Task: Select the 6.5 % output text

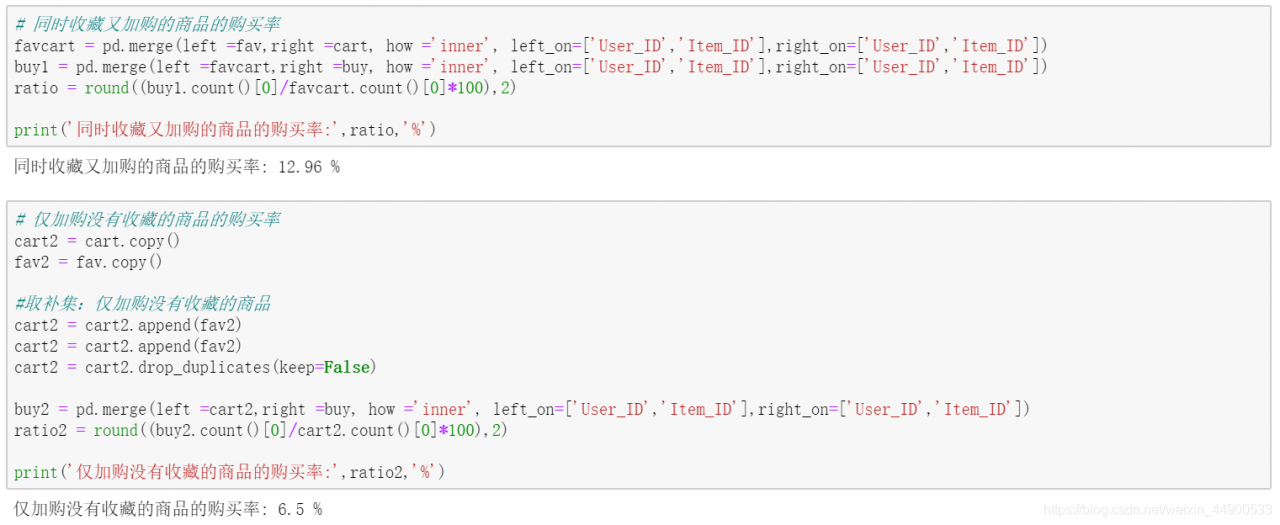Action: pyautogui.click(x=299, y=509)
